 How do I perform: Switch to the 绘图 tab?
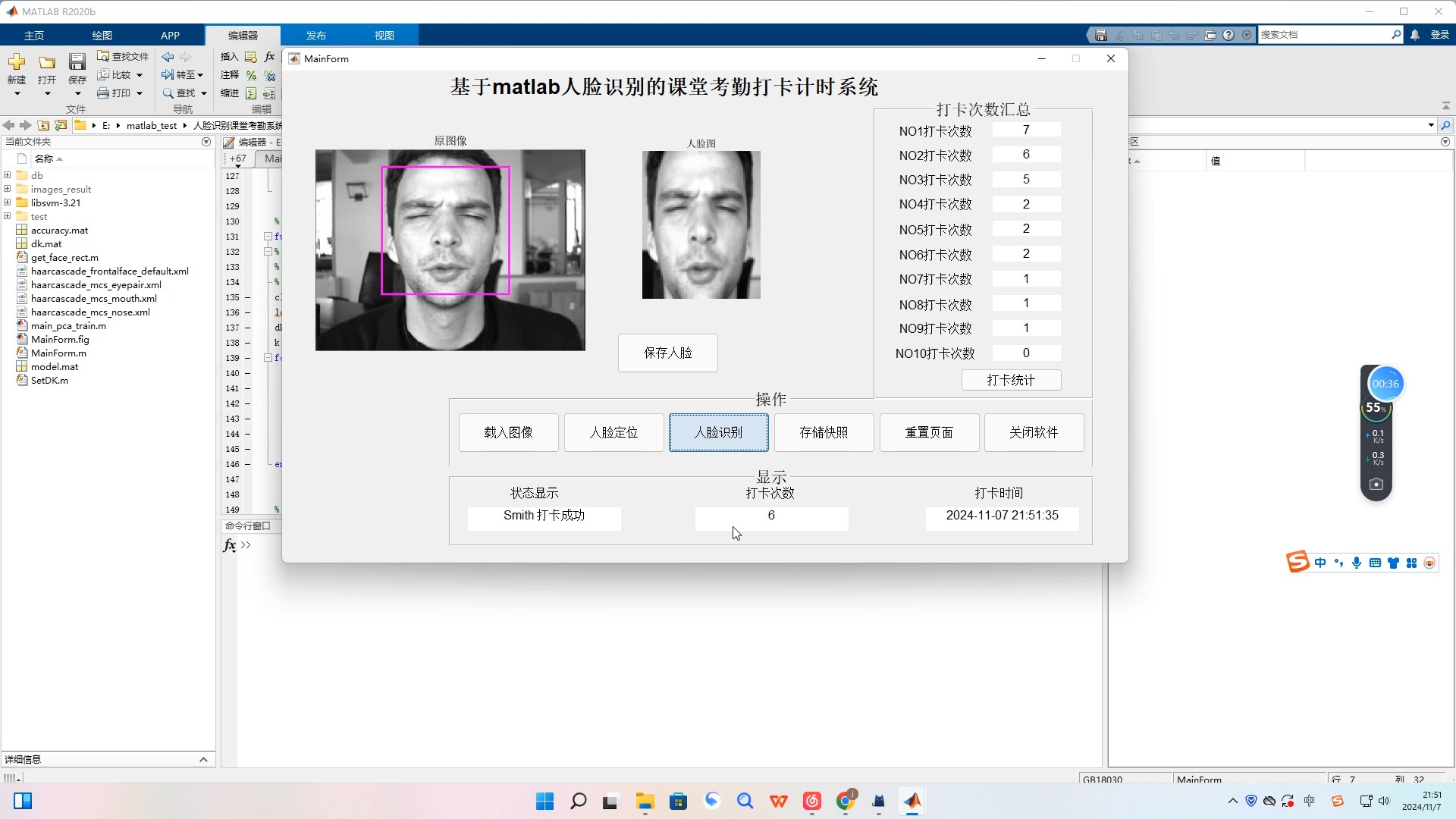pyautogui.click(x=102, y=36)
